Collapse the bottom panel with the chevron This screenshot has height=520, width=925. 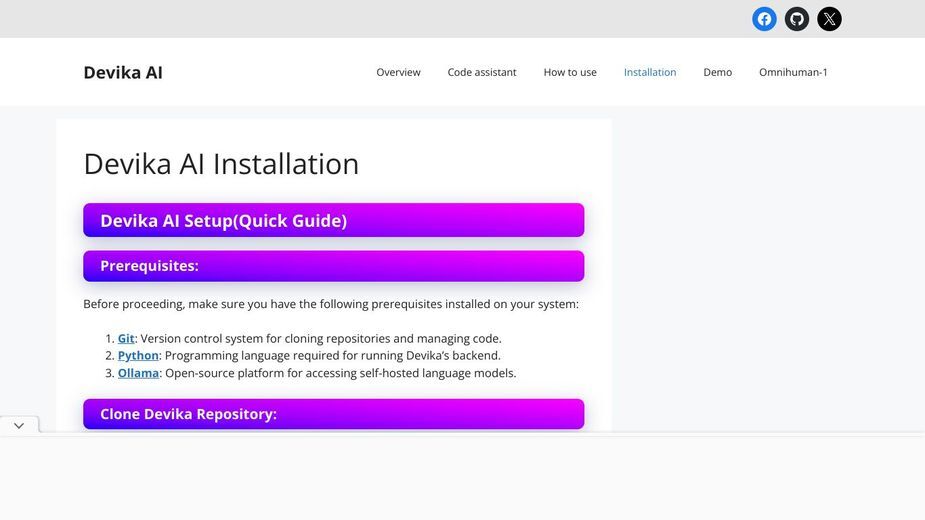coord(19,426)
